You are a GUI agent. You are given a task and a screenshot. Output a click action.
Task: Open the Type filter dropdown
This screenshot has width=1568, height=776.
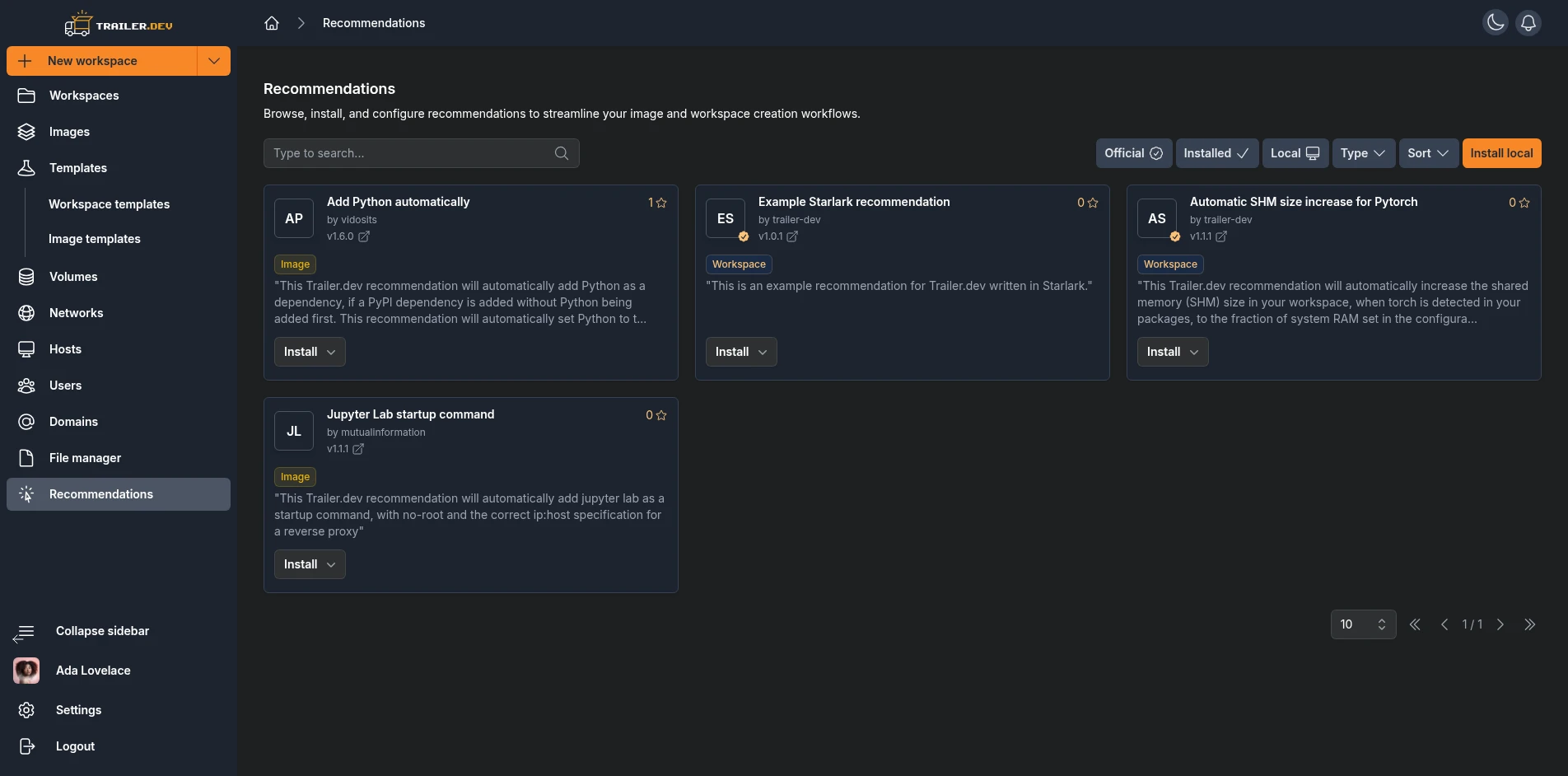click(x=1363, y=153)
